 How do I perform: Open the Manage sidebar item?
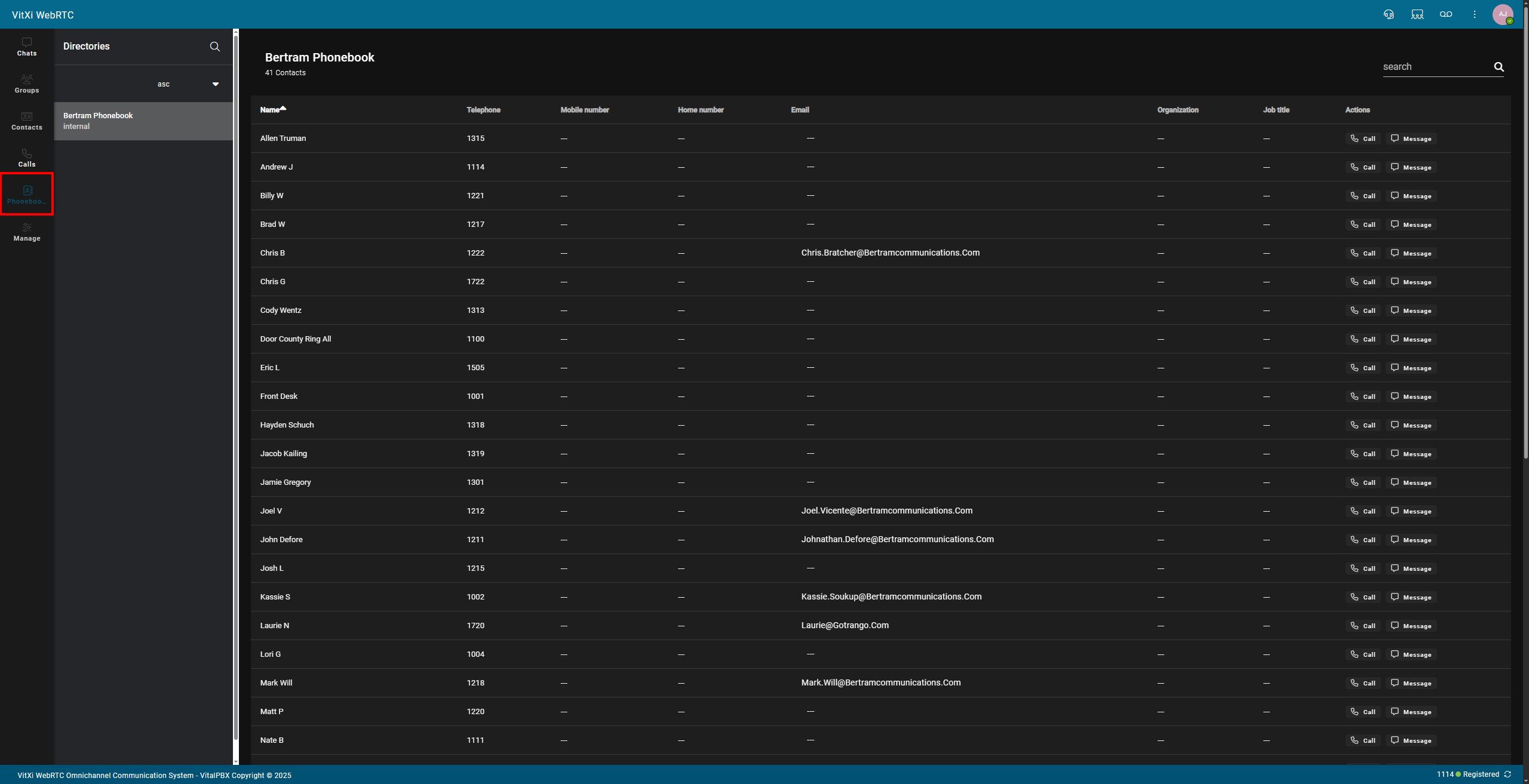27,232
